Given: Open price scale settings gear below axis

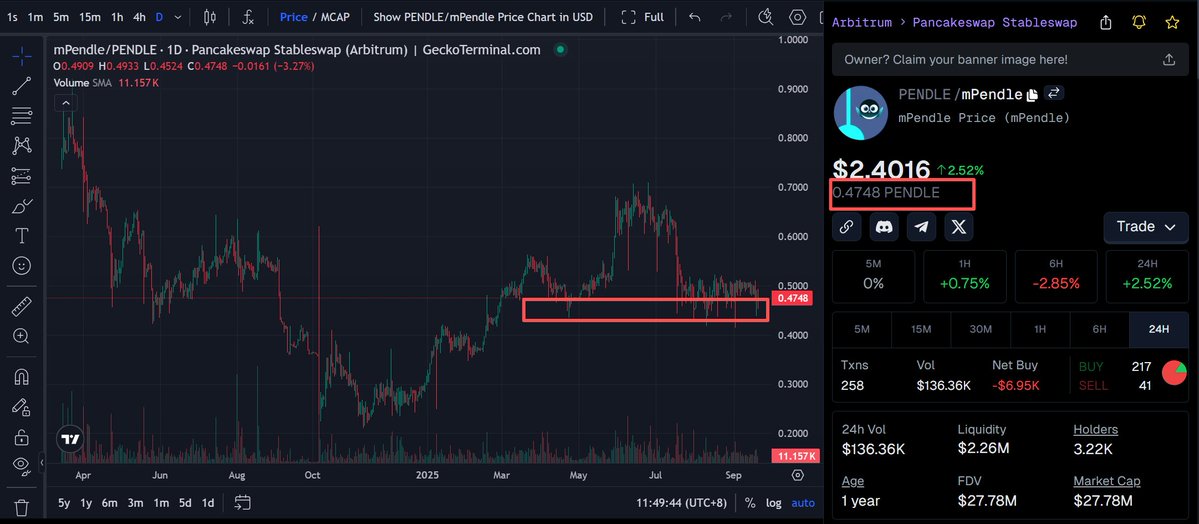Looking at the screenshot, I should coord(798,475).
